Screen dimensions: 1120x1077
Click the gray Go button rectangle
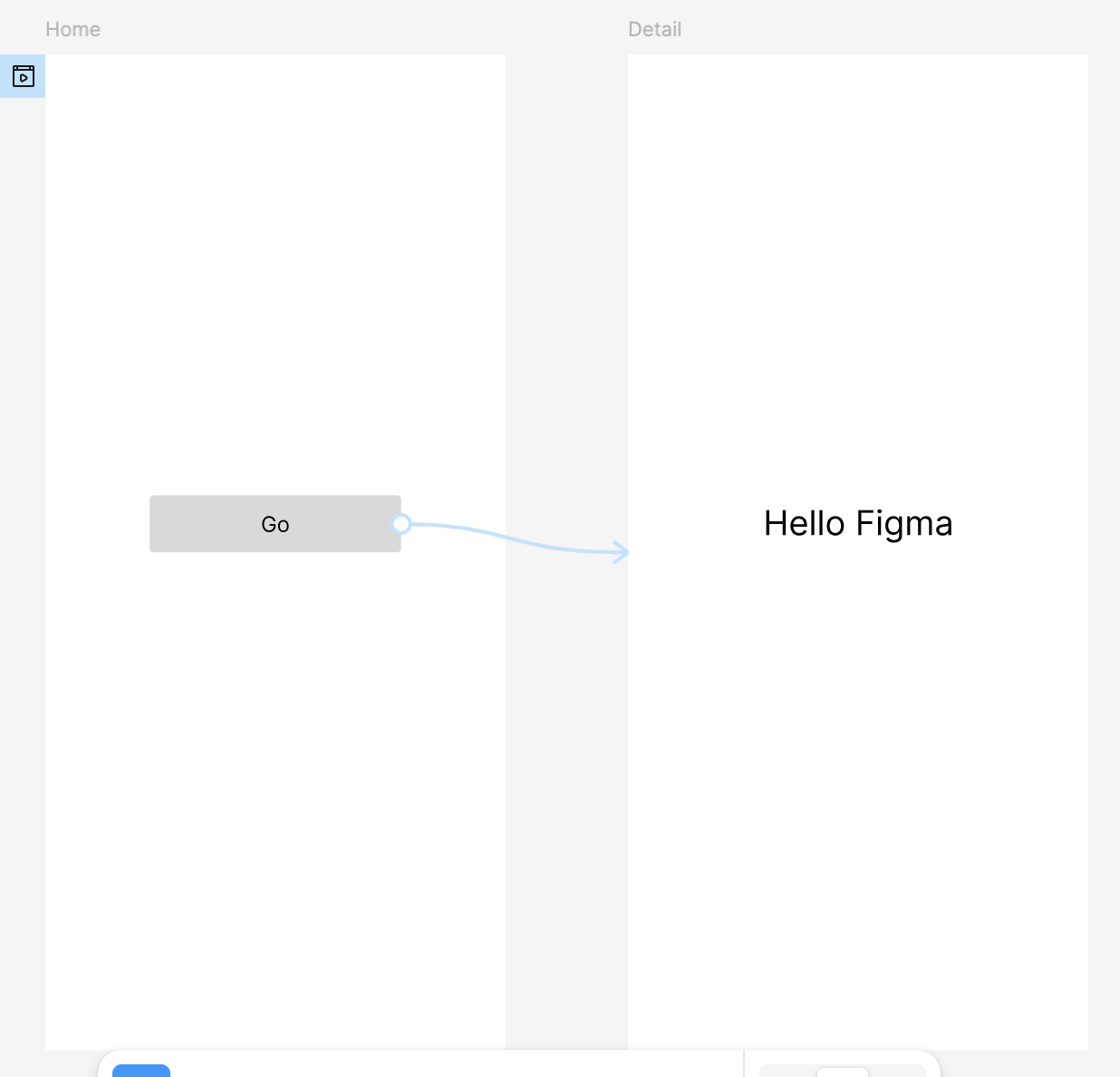[x=199, y=524]
